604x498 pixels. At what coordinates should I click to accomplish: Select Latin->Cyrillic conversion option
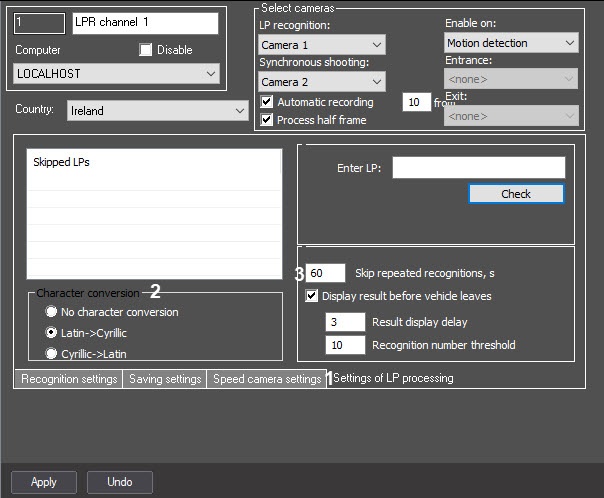tap(51, 332)
